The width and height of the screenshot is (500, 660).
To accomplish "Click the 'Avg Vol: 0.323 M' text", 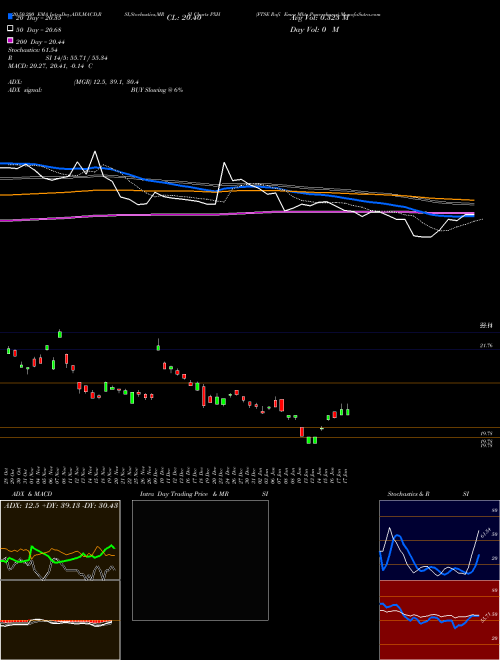I will pyautogui.click(x=319, y=18).
